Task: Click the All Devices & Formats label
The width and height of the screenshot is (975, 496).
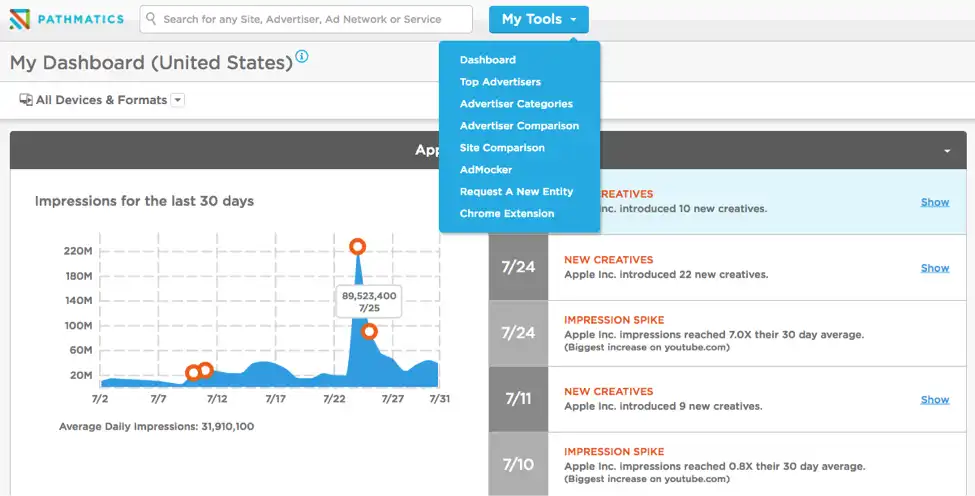Action: click(101, 100)
